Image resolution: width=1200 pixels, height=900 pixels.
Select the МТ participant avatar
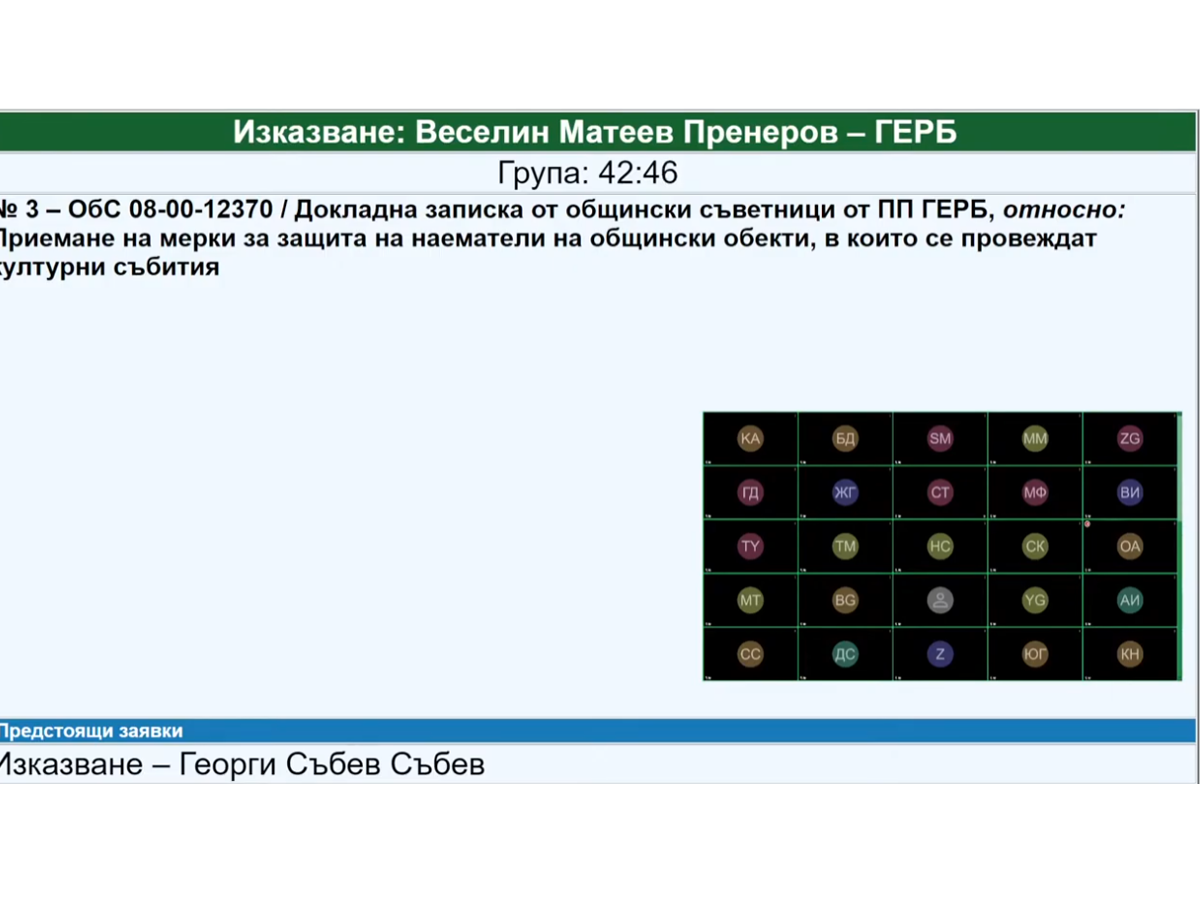pos(750,600)
